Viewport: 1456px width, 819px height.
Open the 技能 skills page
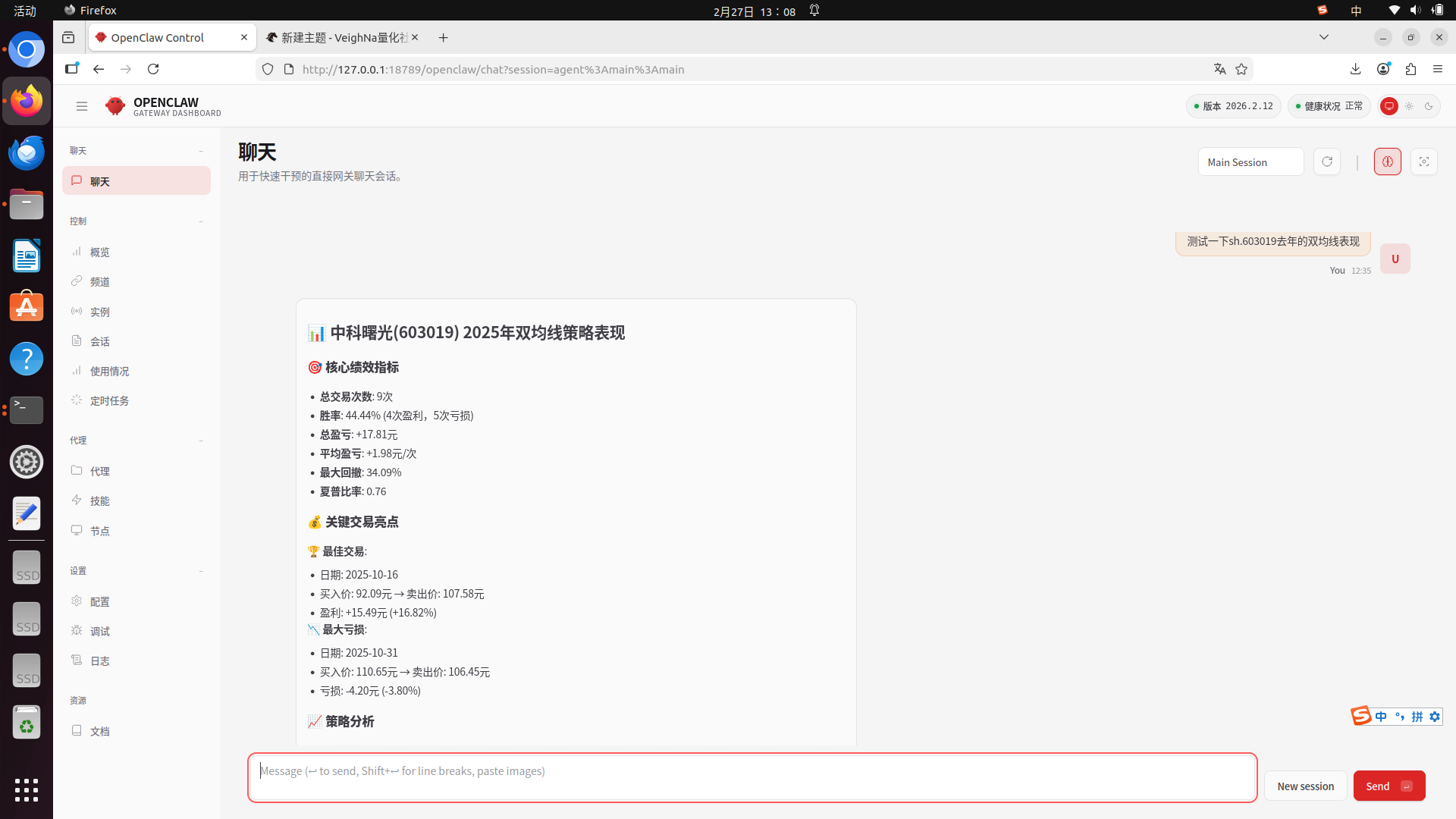point(99,500)
